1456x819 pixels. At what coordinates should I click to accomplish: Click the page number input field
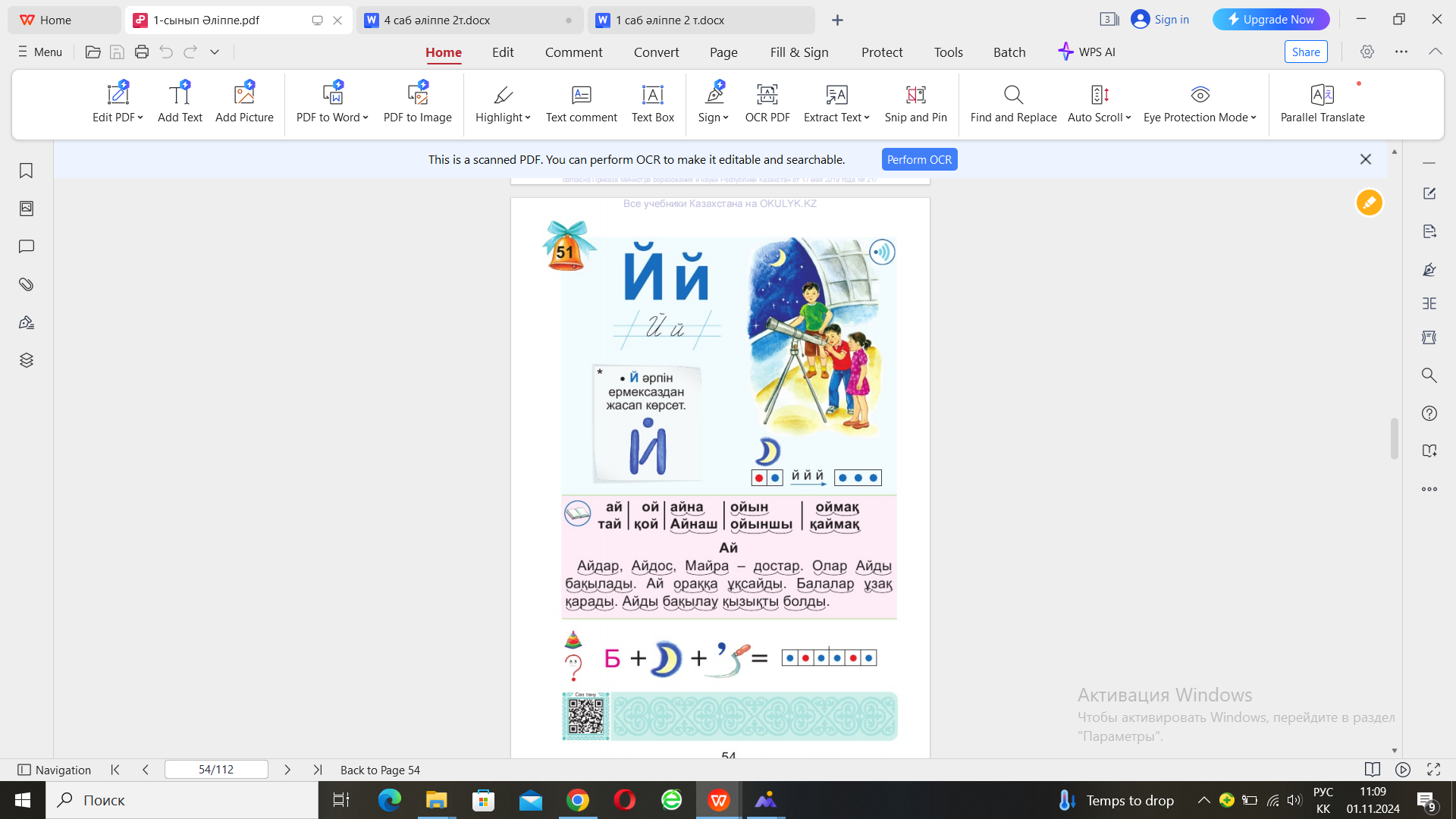click(x=216, y=770)
